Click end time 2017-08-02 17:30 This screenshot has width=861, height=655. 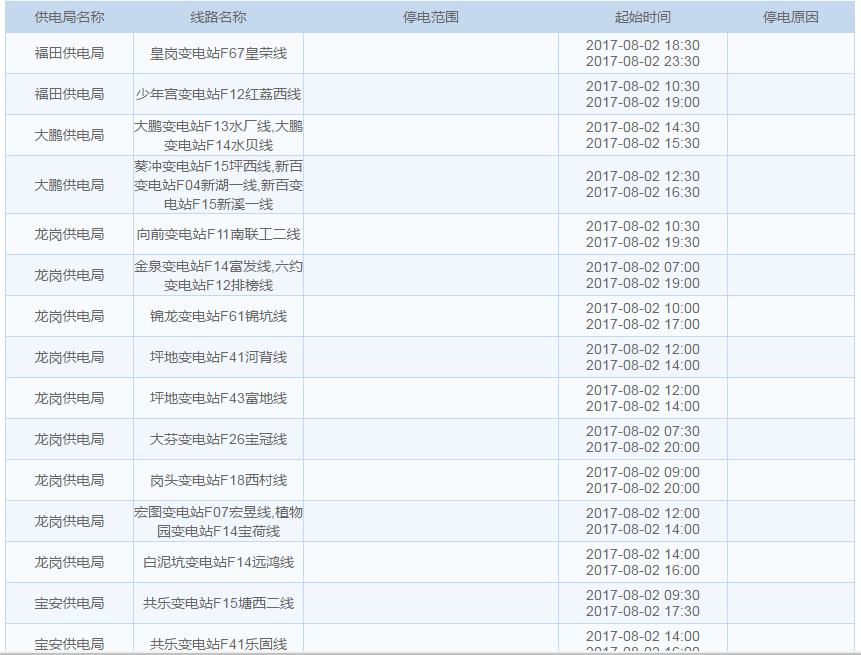click(x=643, y=611)
